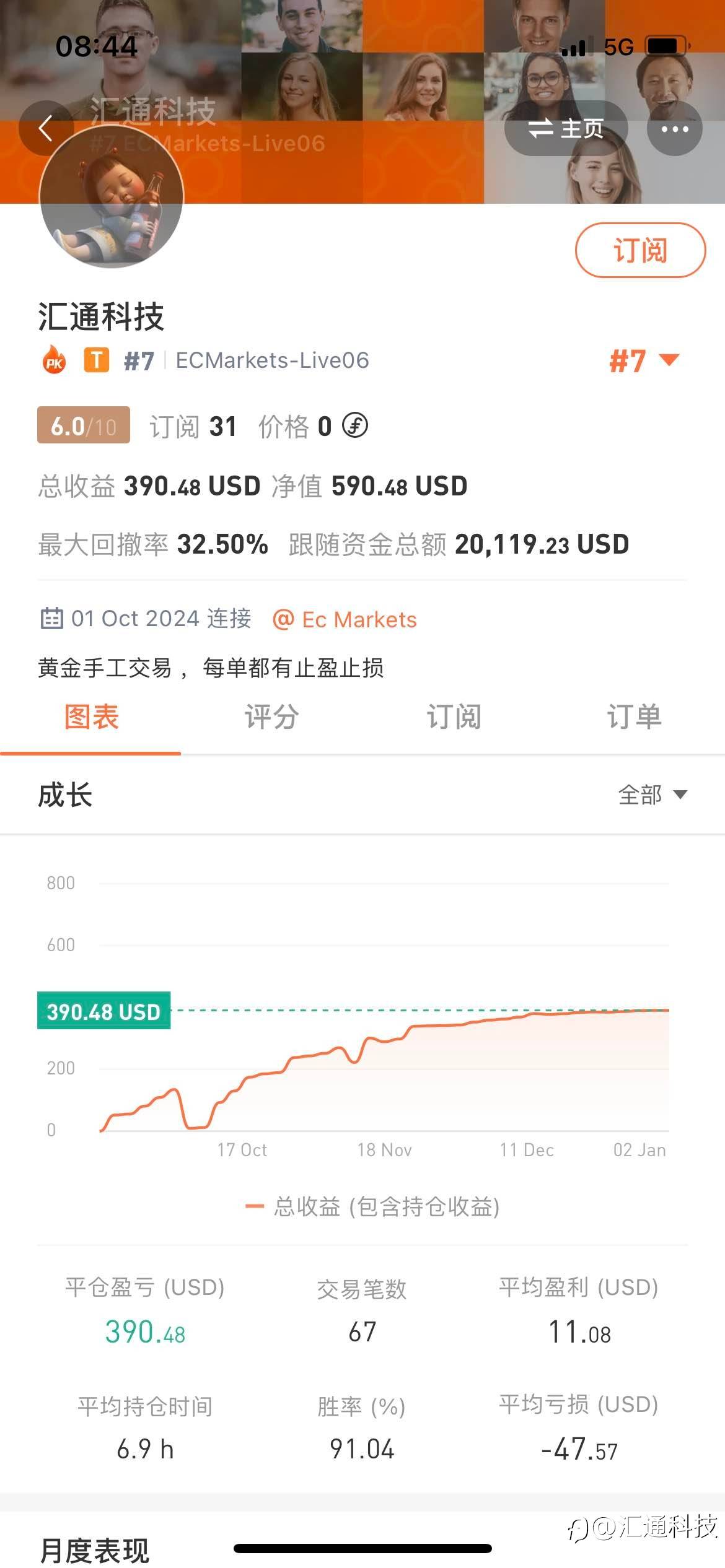Image resolution: width=725 pixels, height=1568 pixels.
Task: Tap the 胜率 91.04 statistic
Action: [362, 1449]
